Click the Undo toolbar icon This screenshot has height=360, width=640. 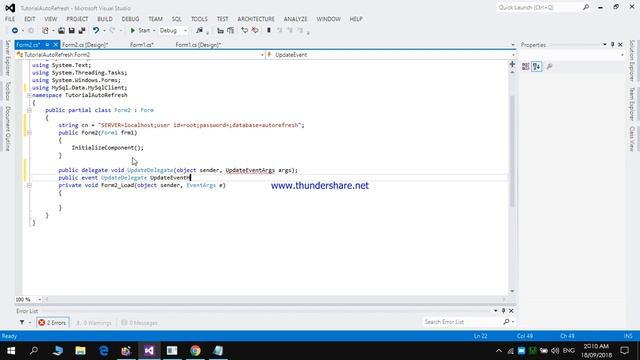[x=96, y=31]
